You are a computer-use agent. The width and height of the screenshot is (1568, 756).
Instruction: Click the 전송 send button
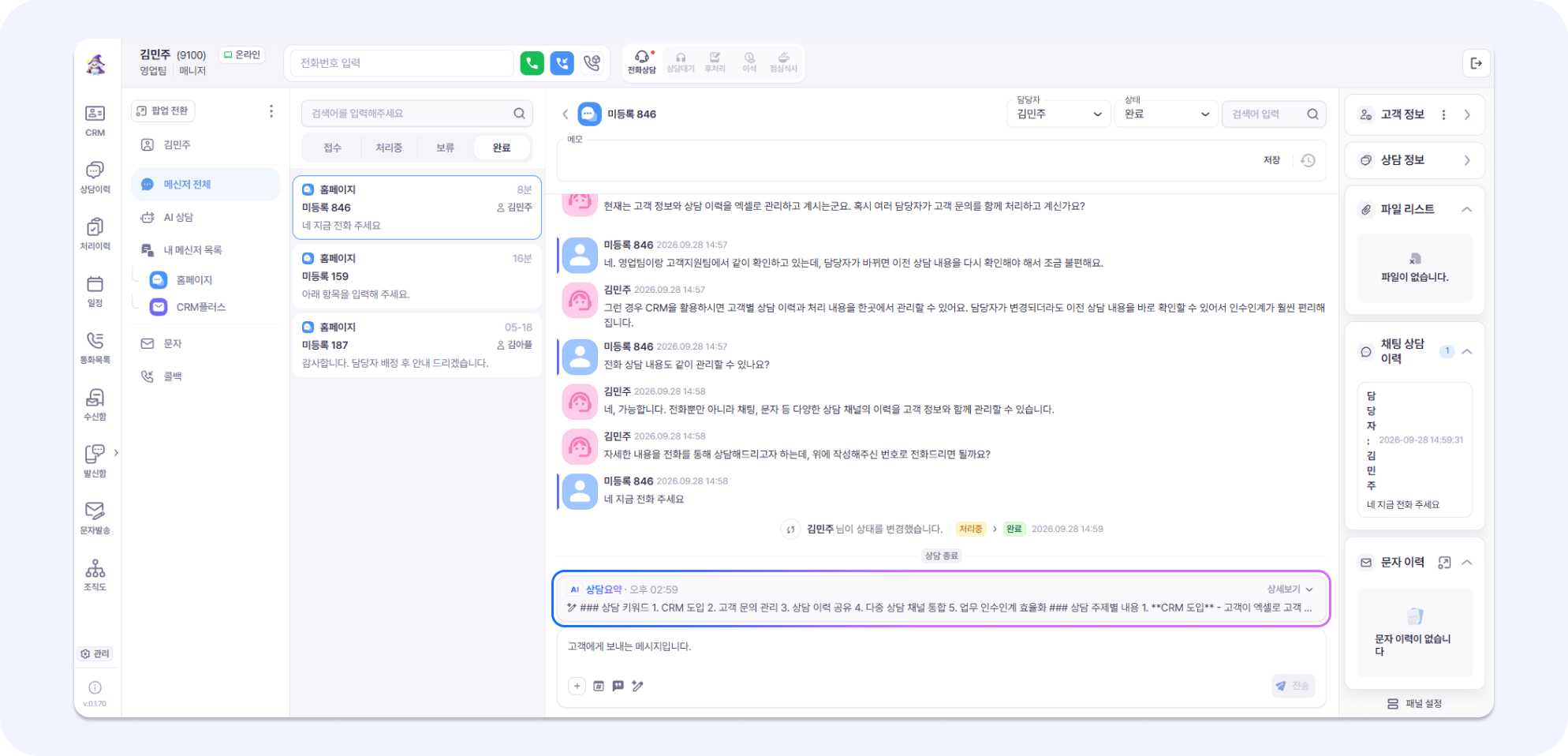pos(1293,686)
